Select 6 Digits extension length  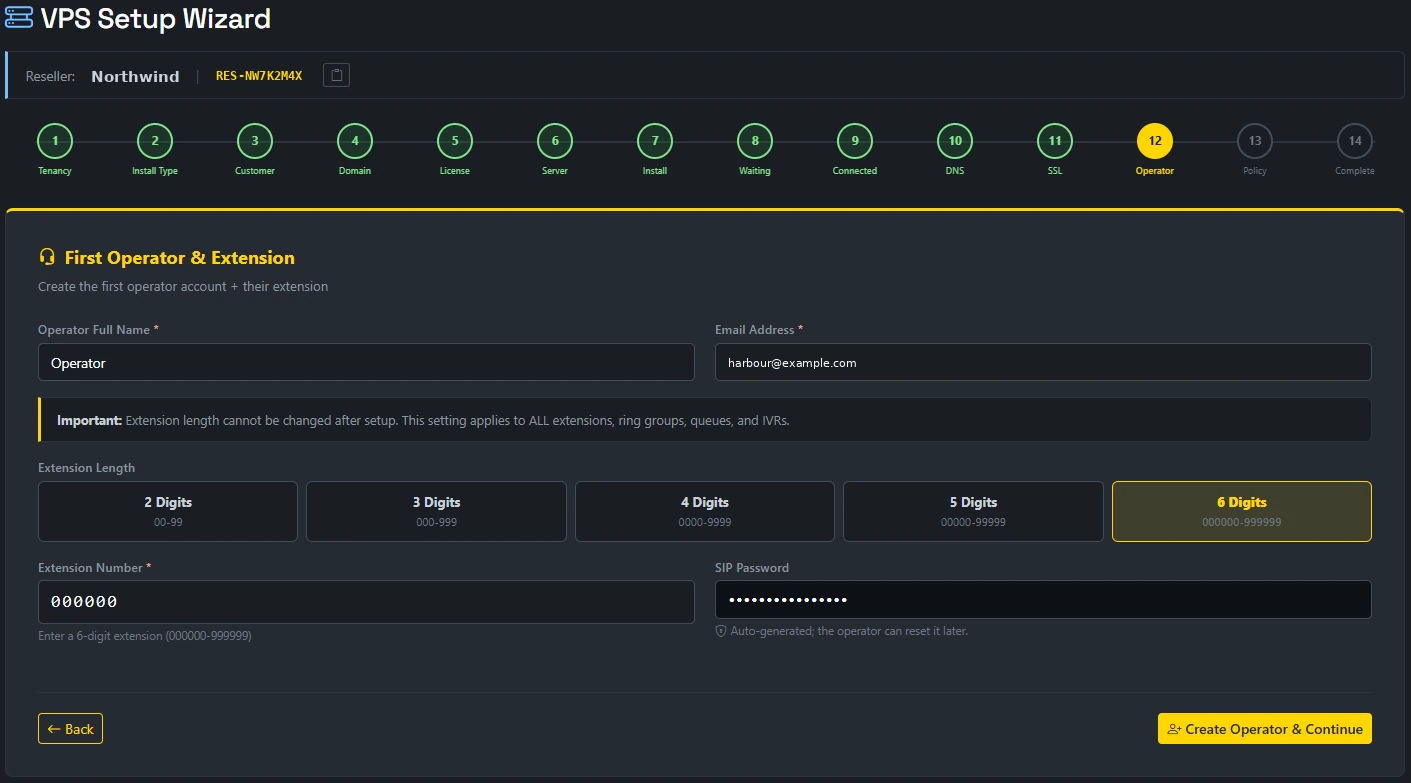[x=1242, y=511]
